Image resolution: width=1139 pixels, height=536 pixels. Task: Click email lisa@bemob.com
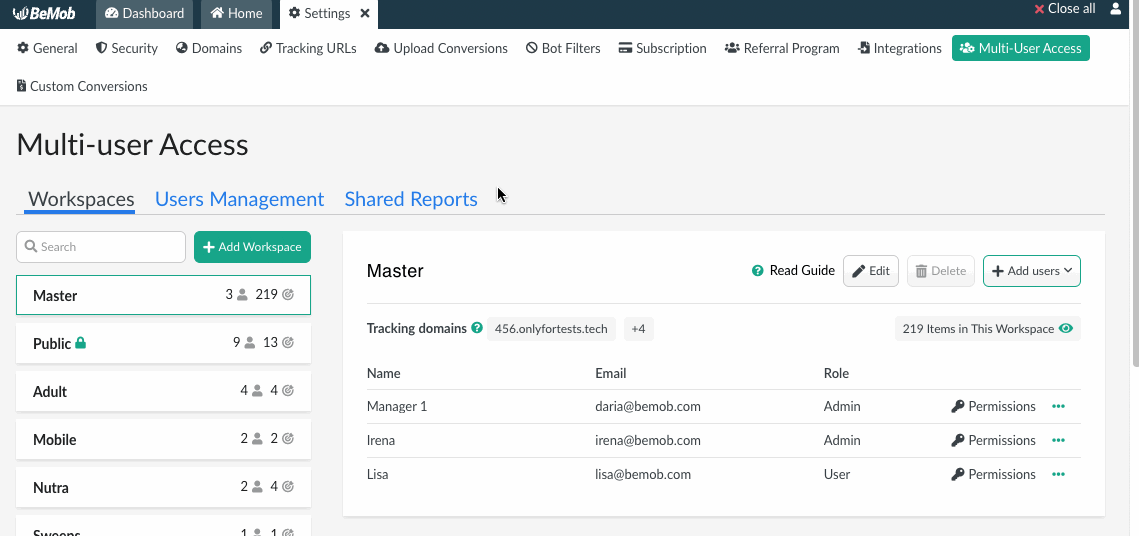pyautogui.click(x=643, y=474)
